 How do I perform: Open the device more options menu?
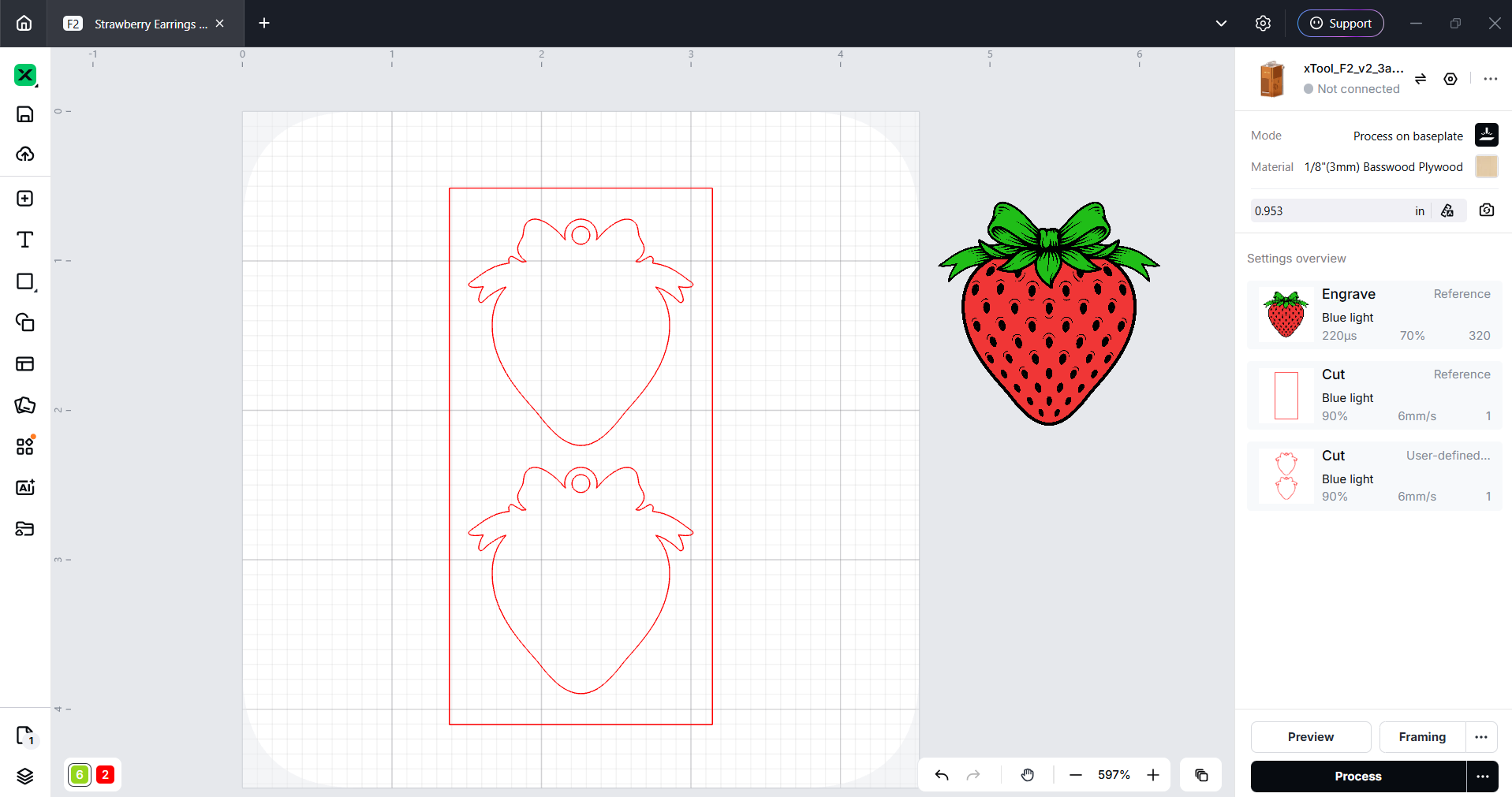pos(1490,79)
